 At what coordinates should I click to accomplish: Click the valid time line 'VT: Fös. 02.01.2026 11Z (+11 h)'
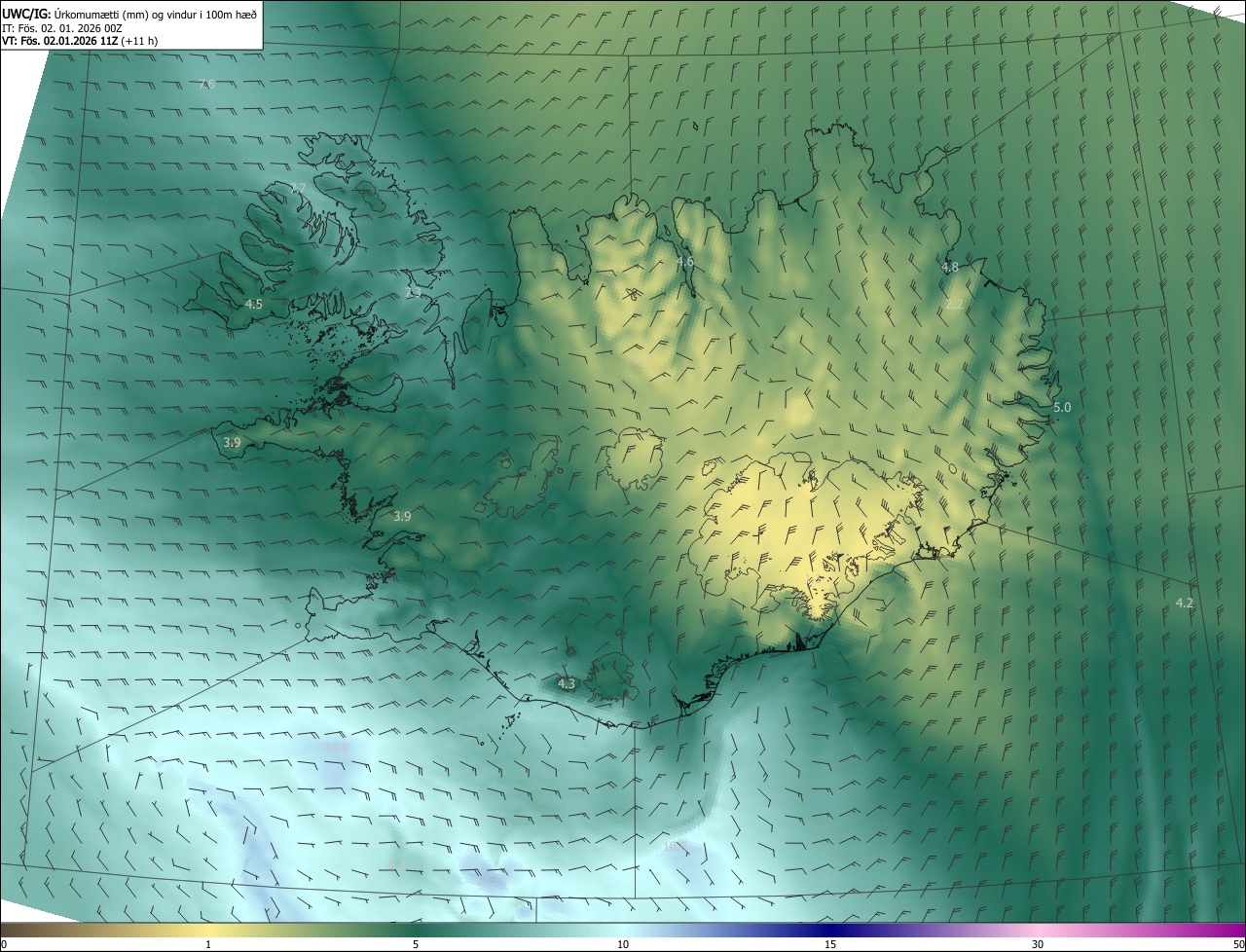click(80, 41)
